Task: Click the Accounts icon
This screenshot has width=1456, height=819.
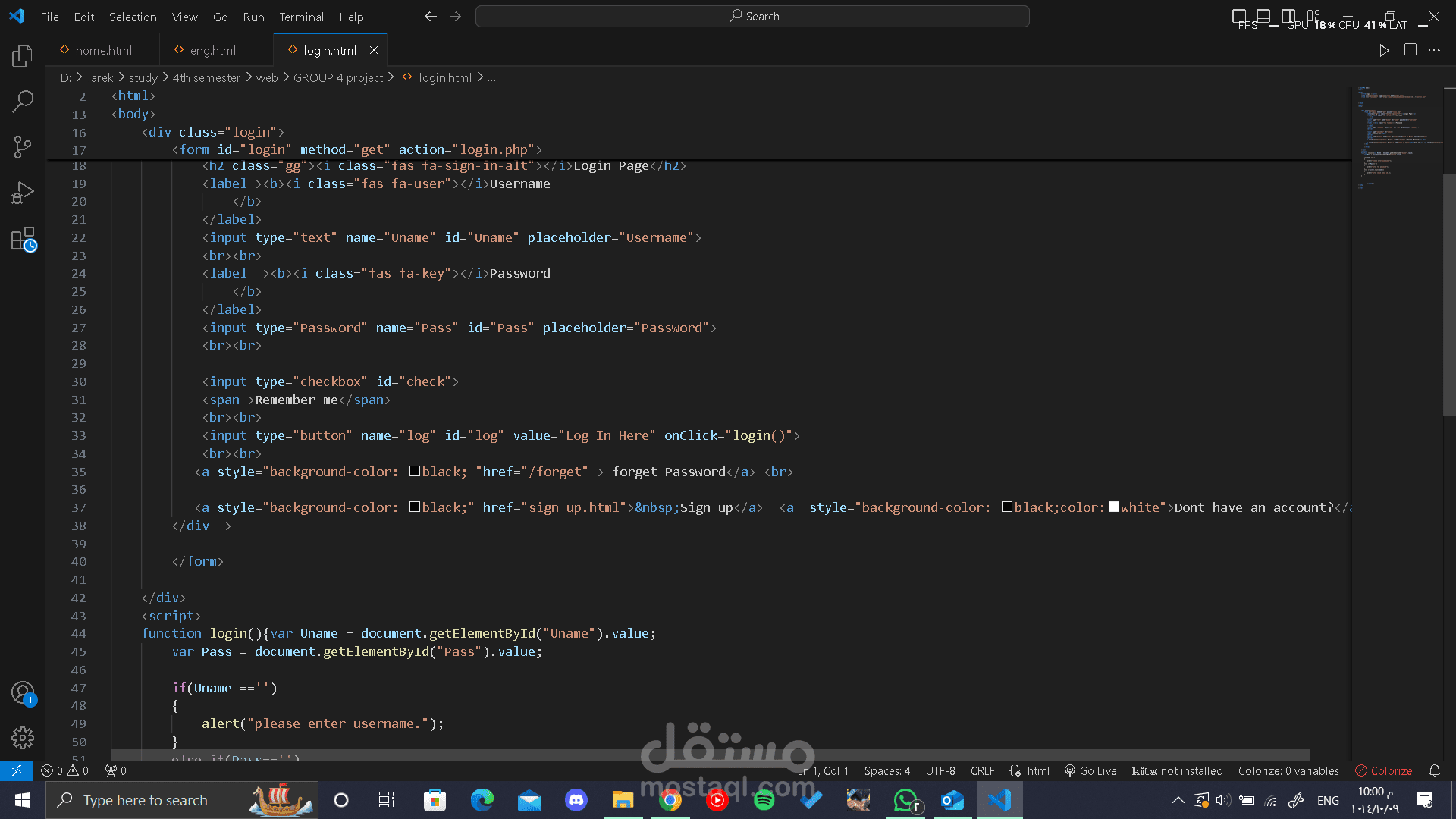Action: point(23,692)
